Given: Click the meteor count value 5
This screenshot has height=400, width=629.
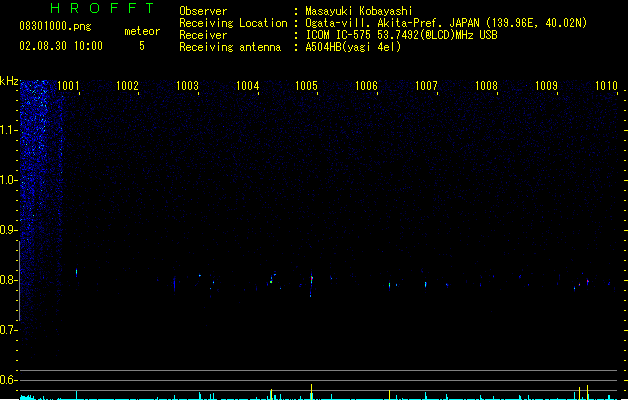Looking at the screenshot, I should pyautogui.click(x=142, y=46).
